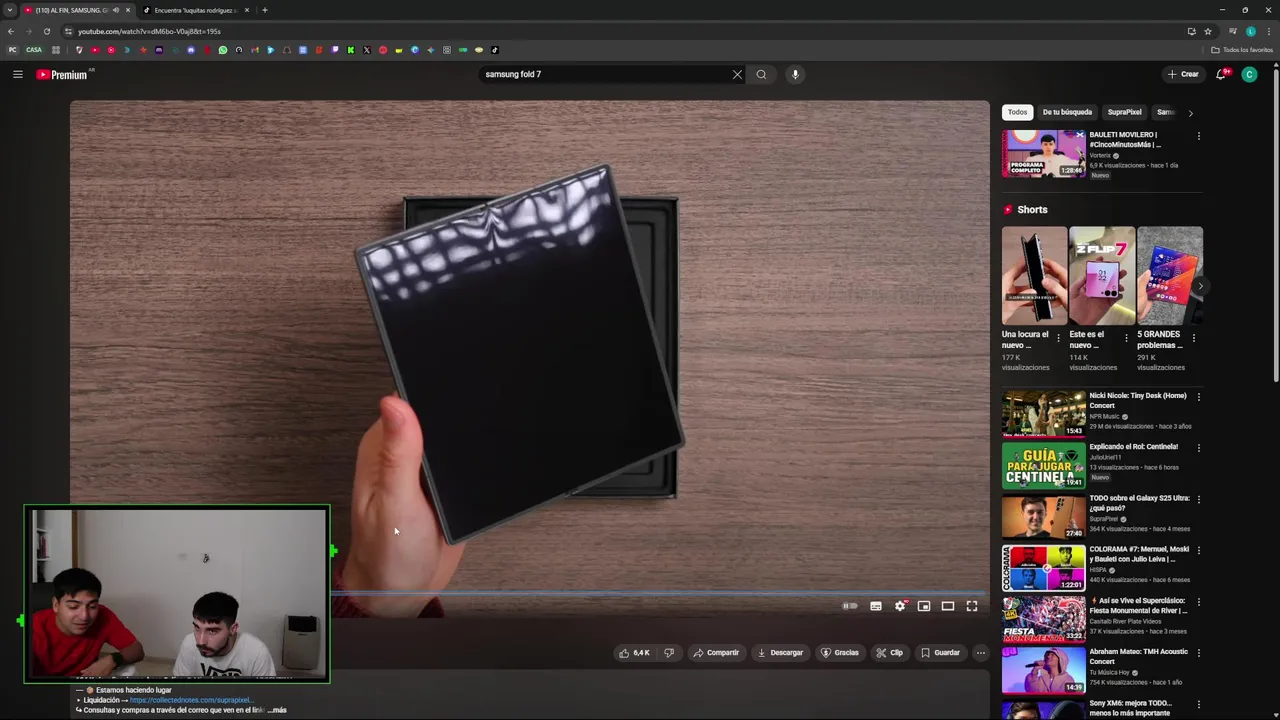The width and height of the screenshot is (1280, 720).
Task: Go back in the browser
Action: click(11, 31)
